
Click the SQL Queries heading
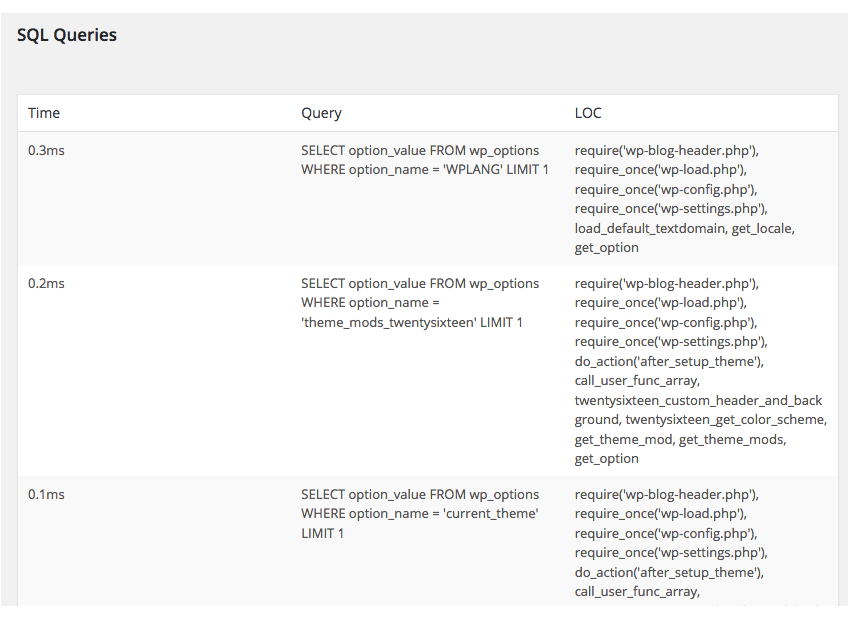click(x=67, y=35)
